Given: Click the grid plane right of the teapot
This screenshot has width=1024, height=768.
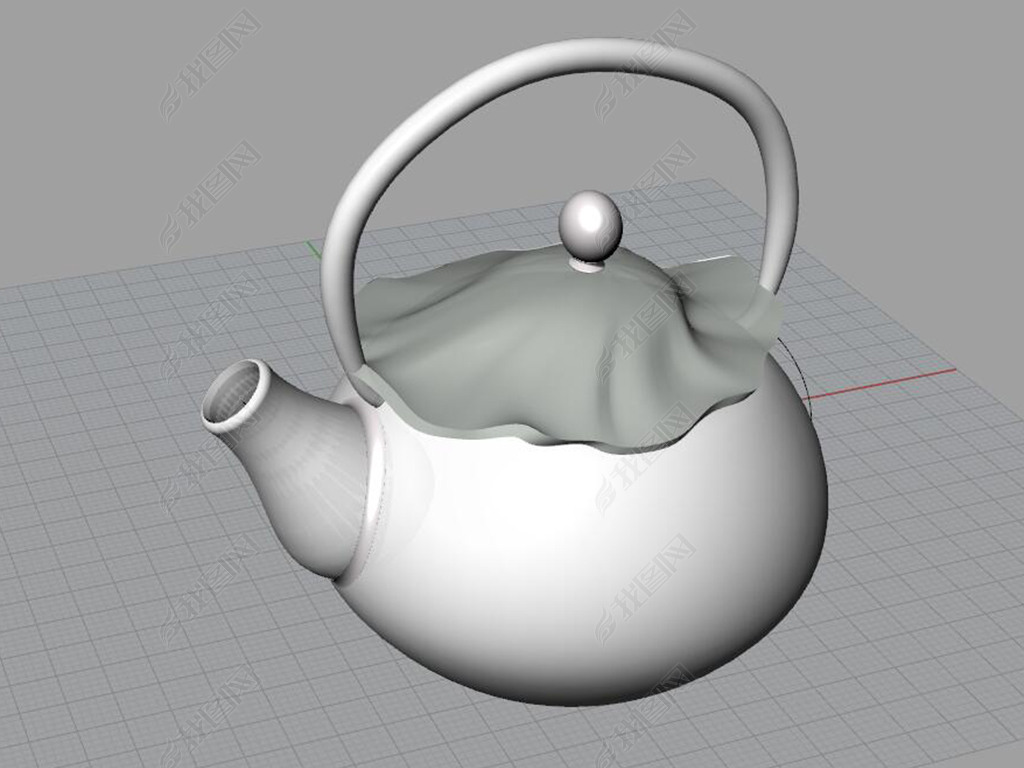Looking at the screenshot, I should pyautogui.click(x=920, y=520).
